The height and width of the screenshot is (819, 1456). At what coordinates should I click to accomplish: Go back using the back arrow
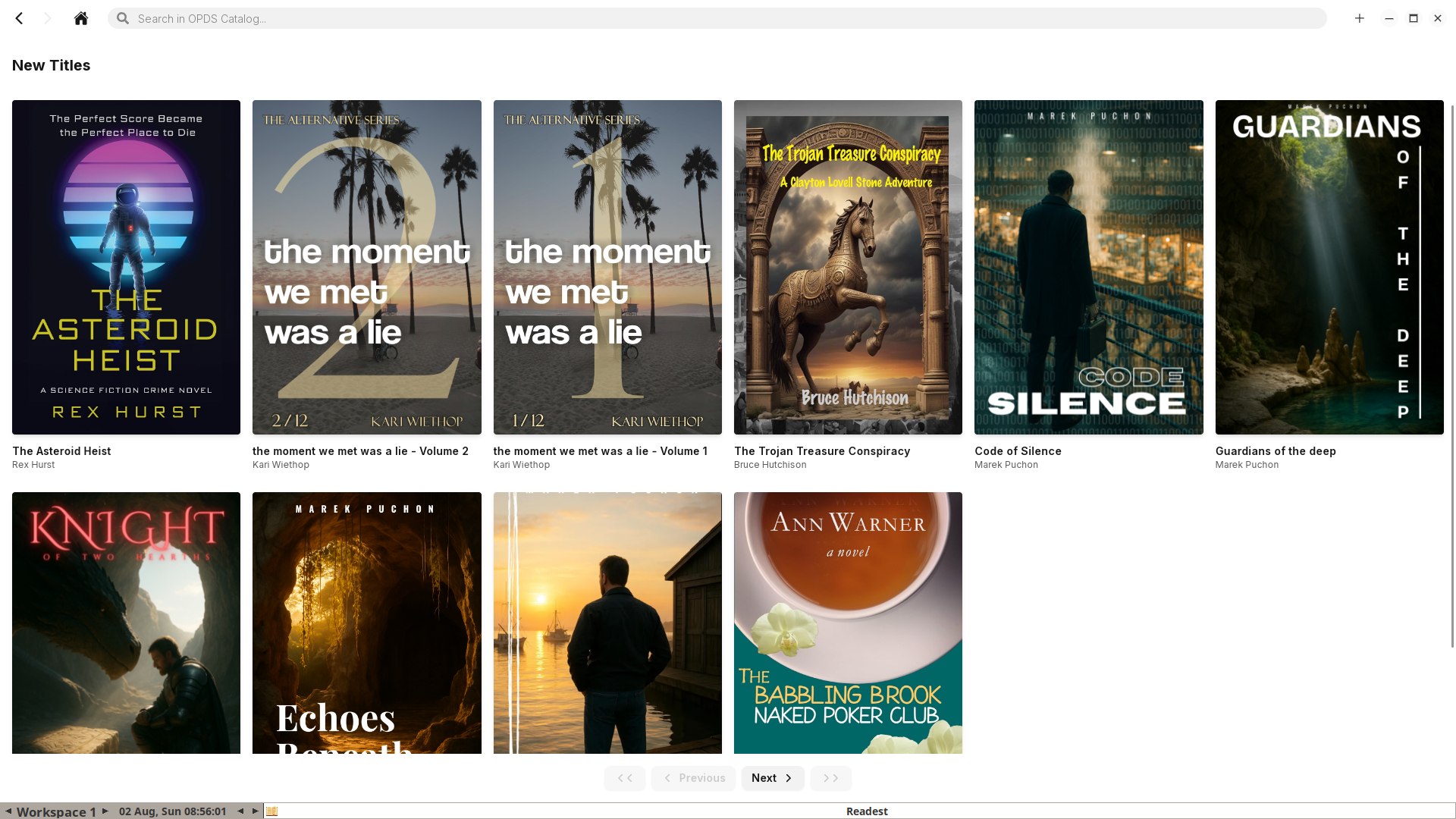pyautogui.click(x=20, y=18)
